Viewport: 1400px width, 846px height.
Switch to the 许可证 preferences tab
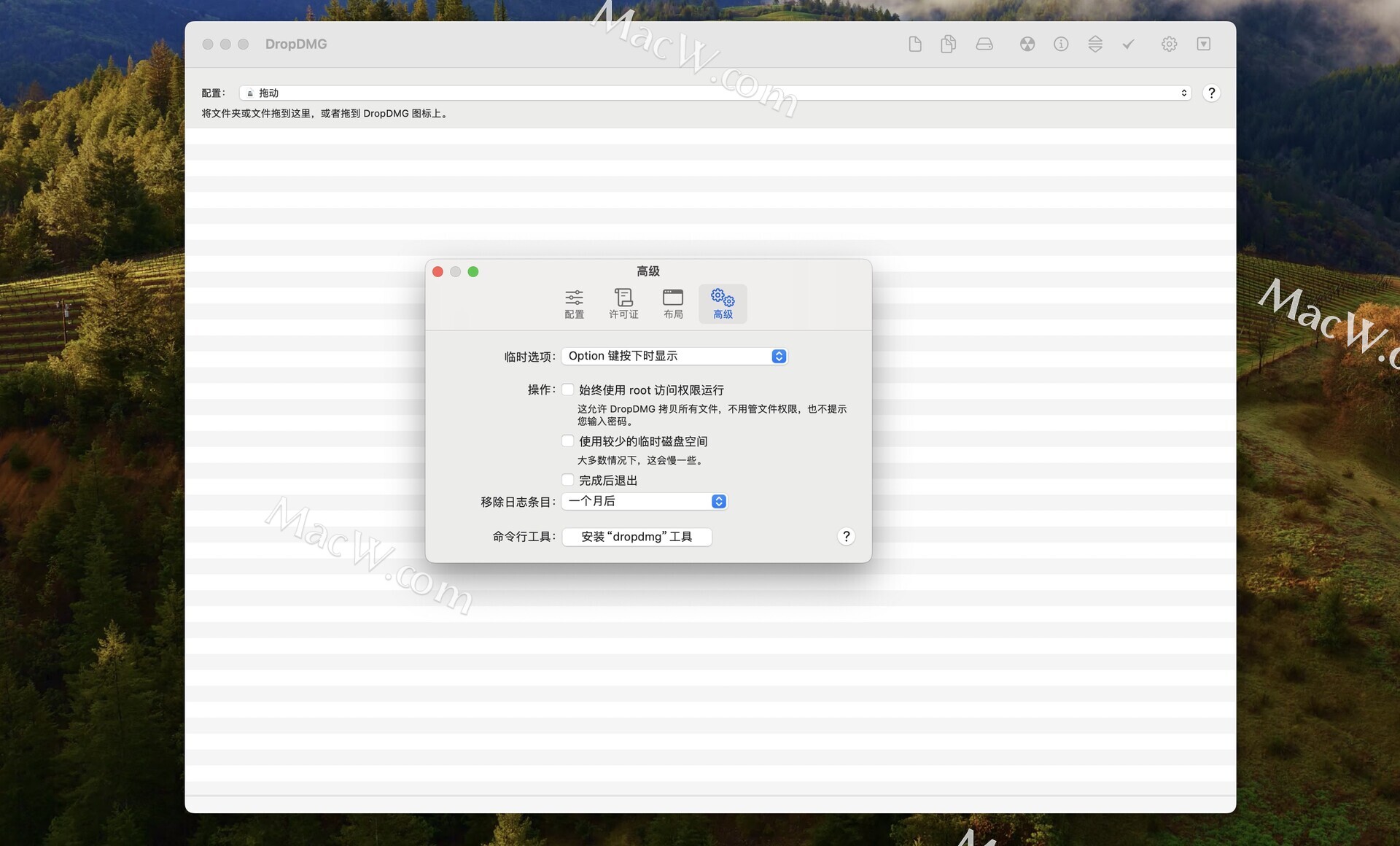pos(623,304)
